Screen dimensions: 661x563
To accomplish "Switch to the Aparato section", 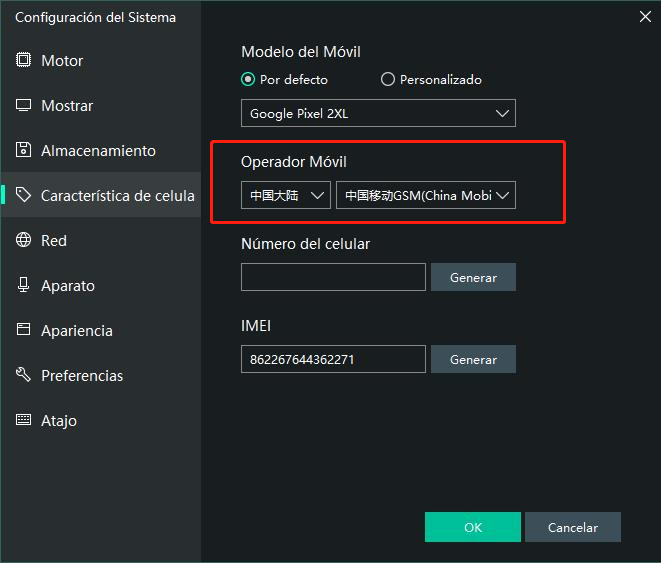I will pos(101,285).
